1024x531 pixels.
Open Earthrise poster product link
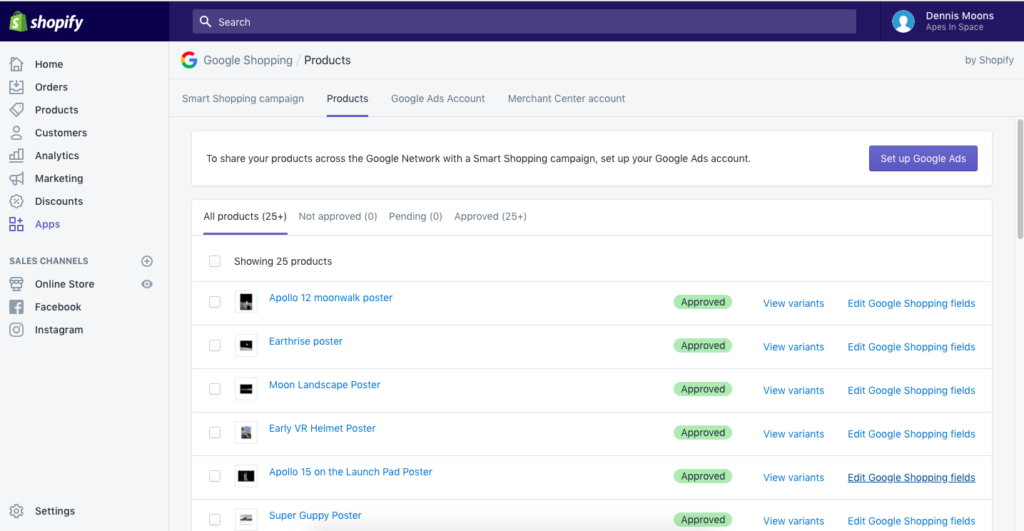coord(306,342)
